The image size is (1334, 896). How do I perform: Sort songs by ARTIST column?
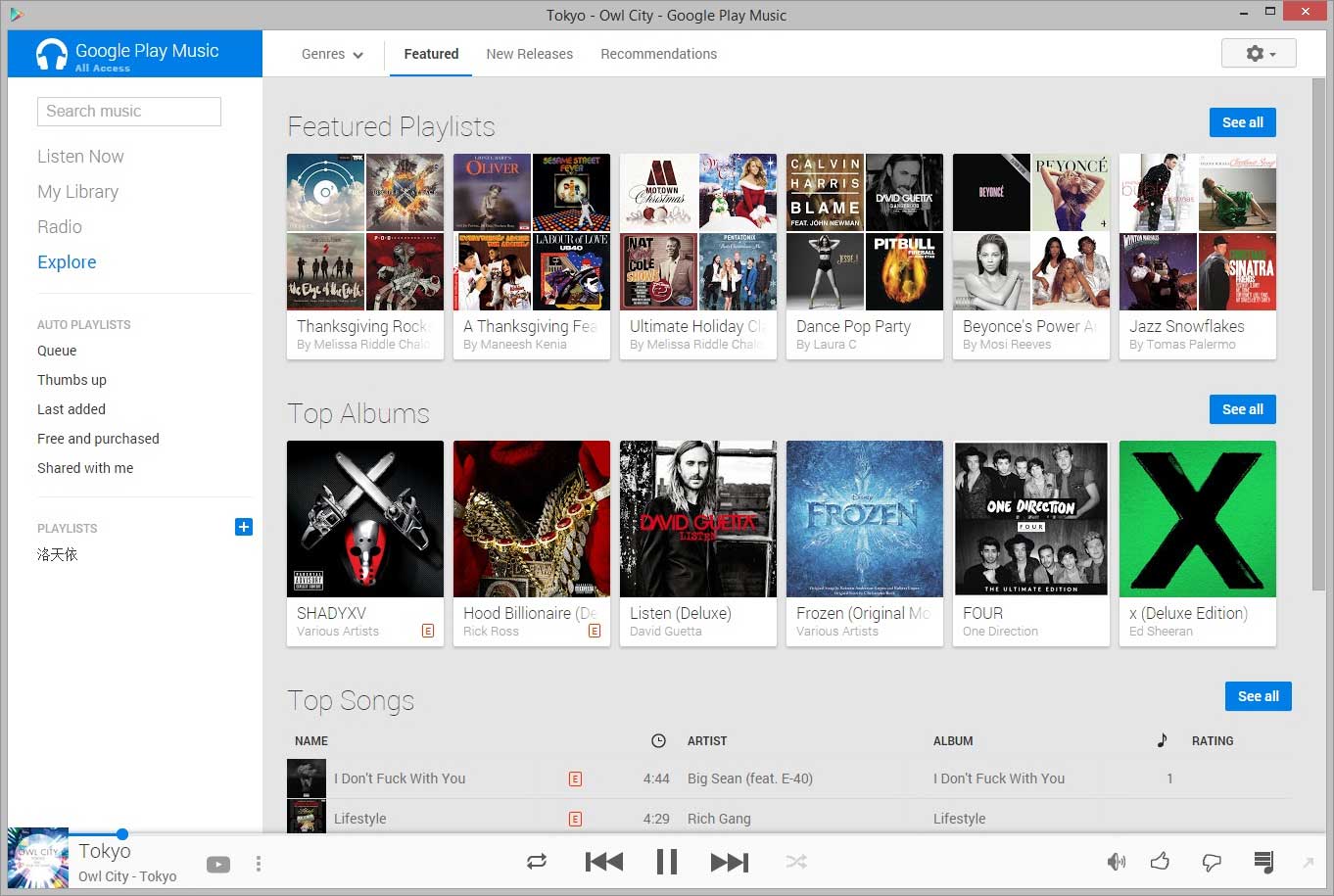click(707, 741)
